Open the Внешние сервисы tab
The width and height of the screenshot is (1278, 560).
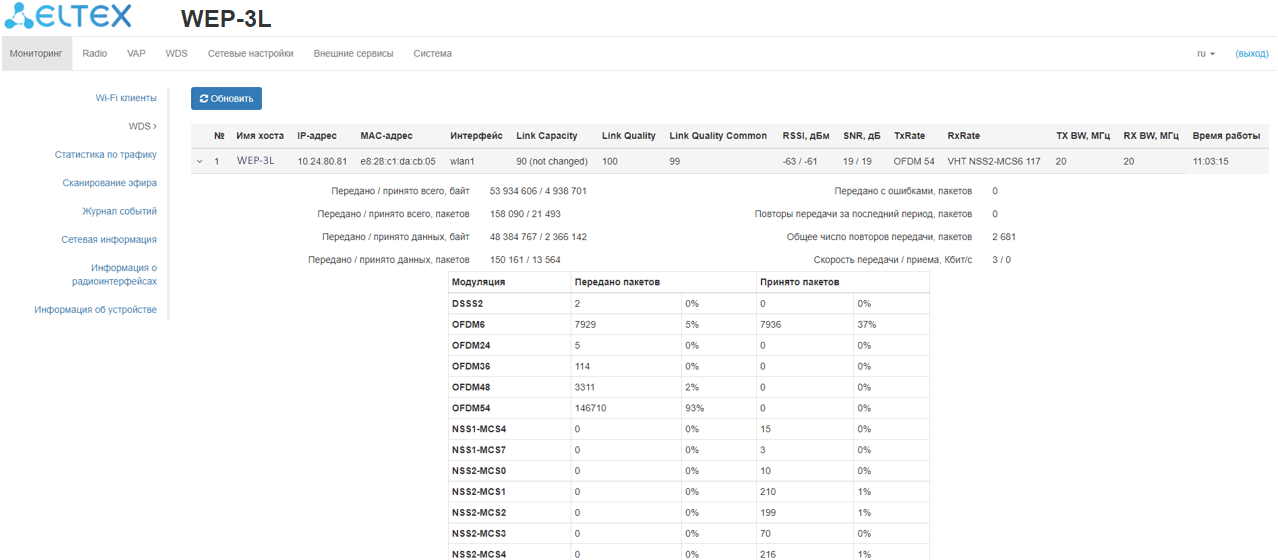point(353,54)
